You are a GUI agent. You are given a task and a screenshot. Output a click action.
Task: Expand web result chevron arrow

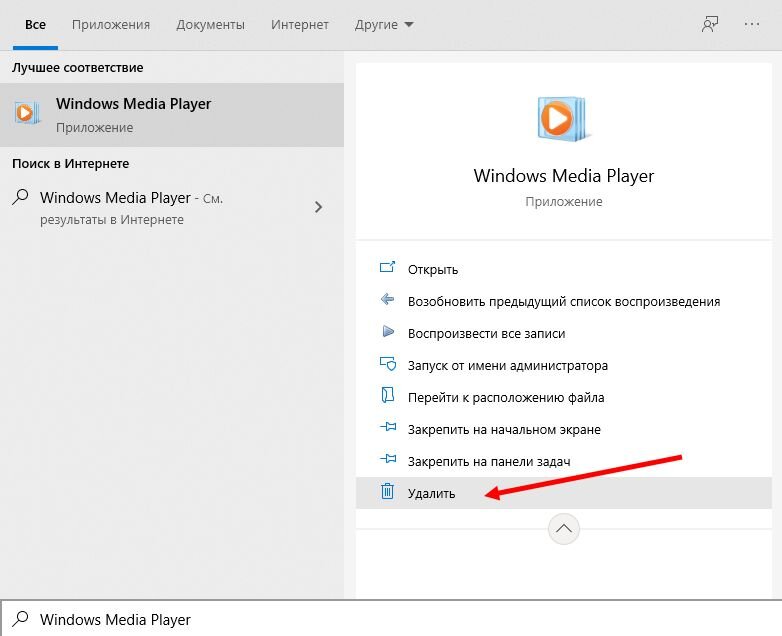[318, 207]
